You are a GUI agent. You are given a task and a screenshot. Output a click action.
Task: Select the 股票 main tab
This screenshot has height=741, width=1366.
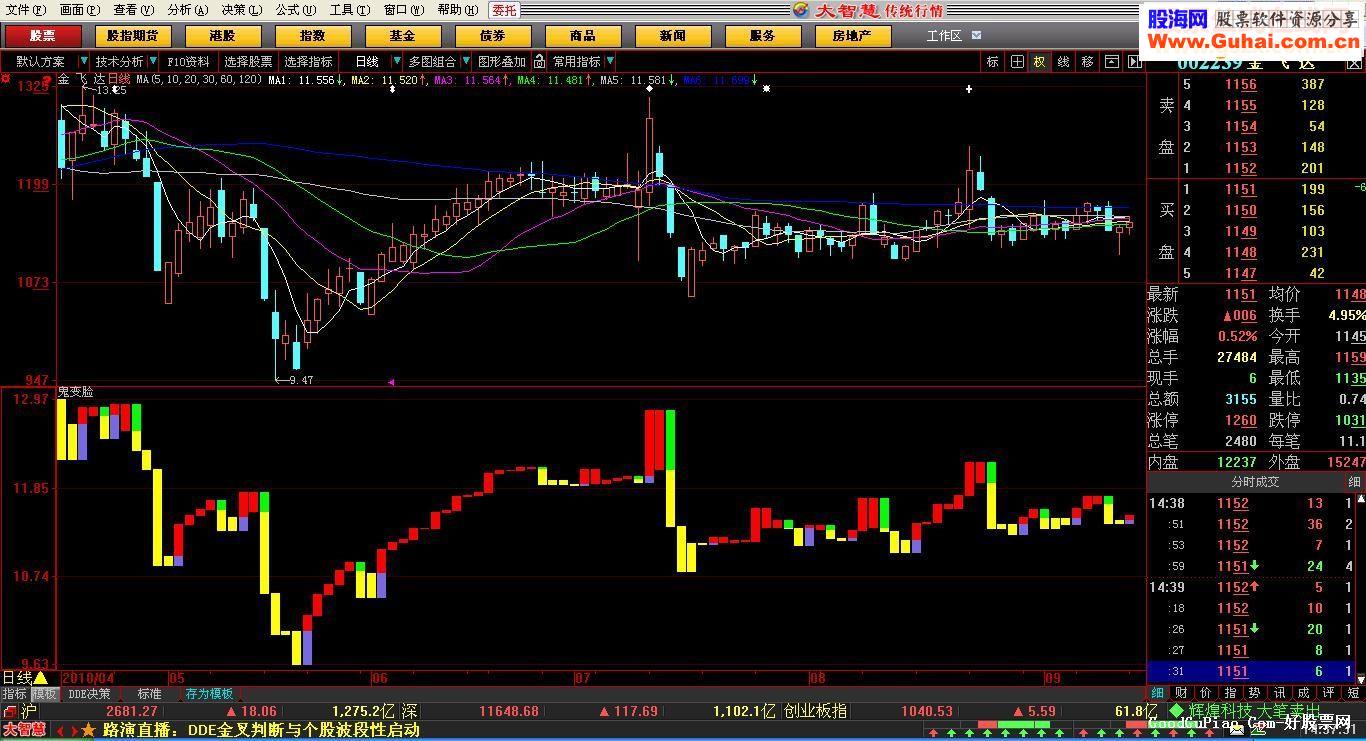(42, 35)
